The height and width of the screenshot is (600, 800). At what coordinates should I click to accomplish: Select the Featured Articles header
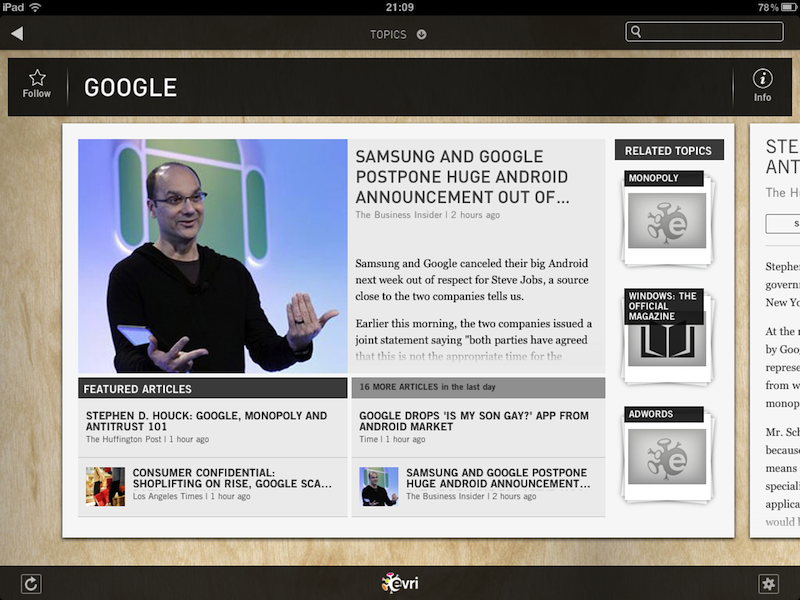tap(213, 388)
